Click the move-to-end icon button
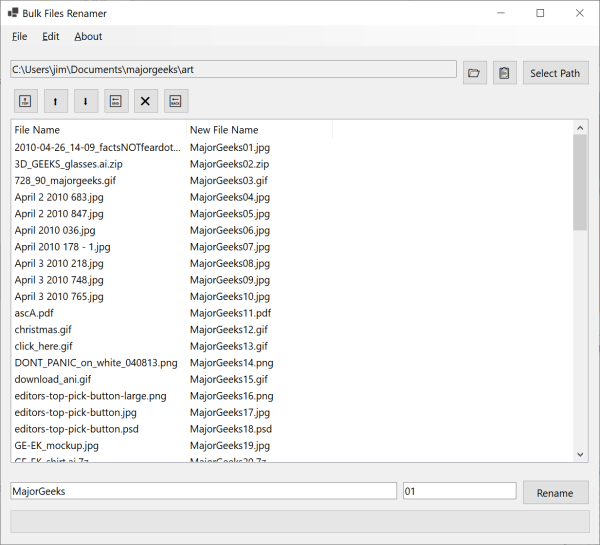Image resolution: width=600 pixels, height=545 pixels. click(x=116, y=101)
